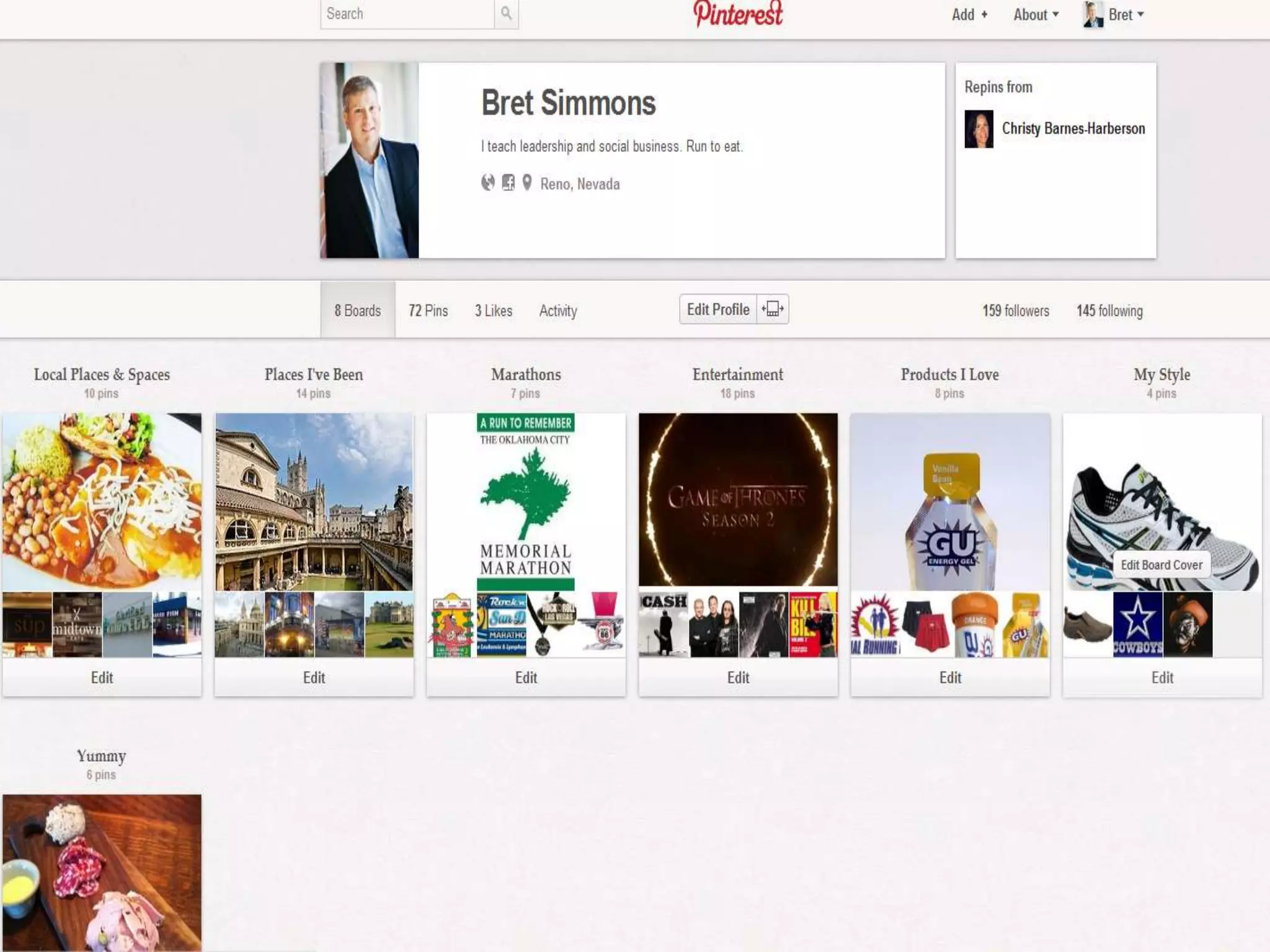The height and width of the screenshot is (952, 1270).
Task: Switch to the 3 Likes tab
Action: (494, 311)
